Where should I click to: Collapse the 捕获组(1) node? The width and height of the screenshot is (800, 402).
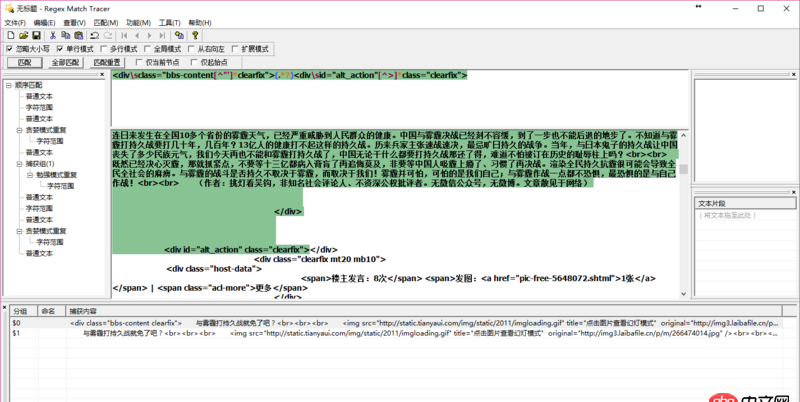[x=19, y=164]
